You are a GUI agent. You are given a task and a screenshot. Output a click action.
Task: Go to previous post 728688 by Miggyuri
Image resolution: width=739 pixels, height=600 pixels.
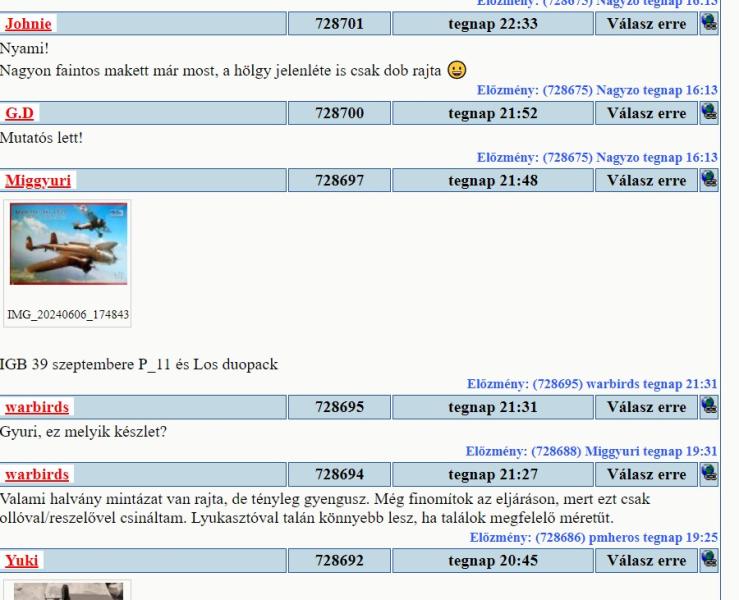[x=596, y=450]
